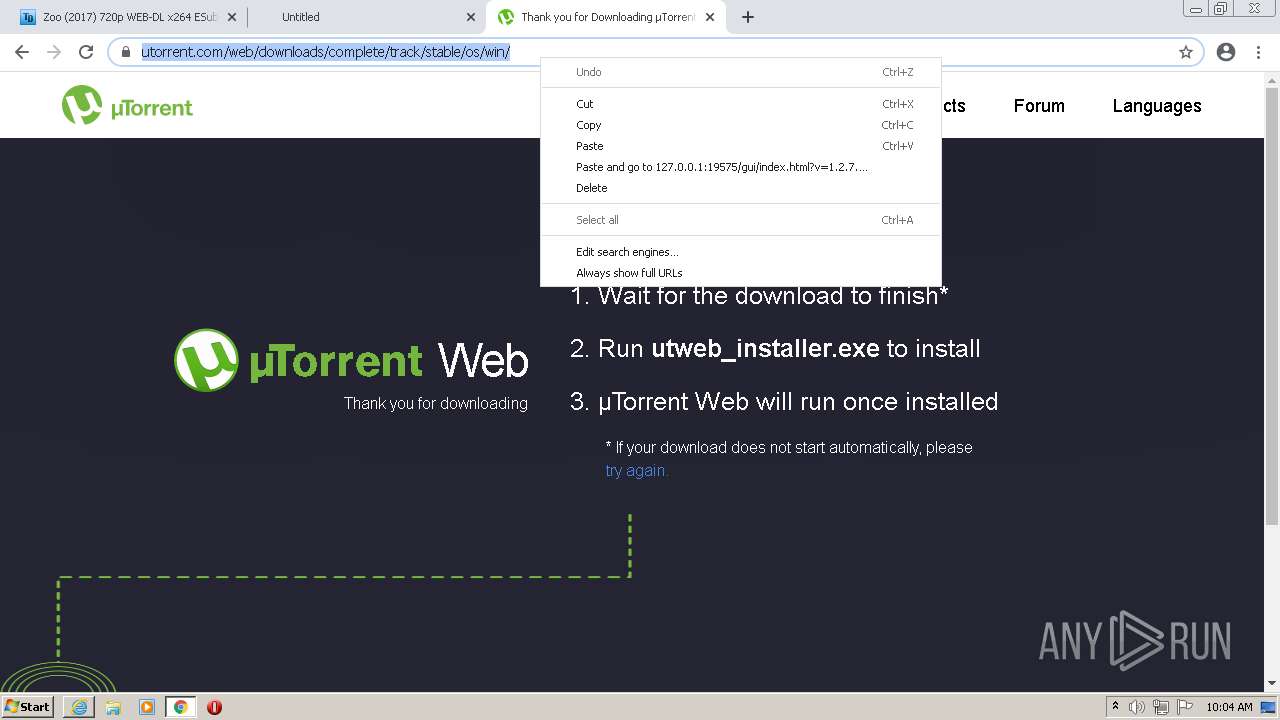
Task: Click the page scrollbar up arrow
Action: 1272,79
